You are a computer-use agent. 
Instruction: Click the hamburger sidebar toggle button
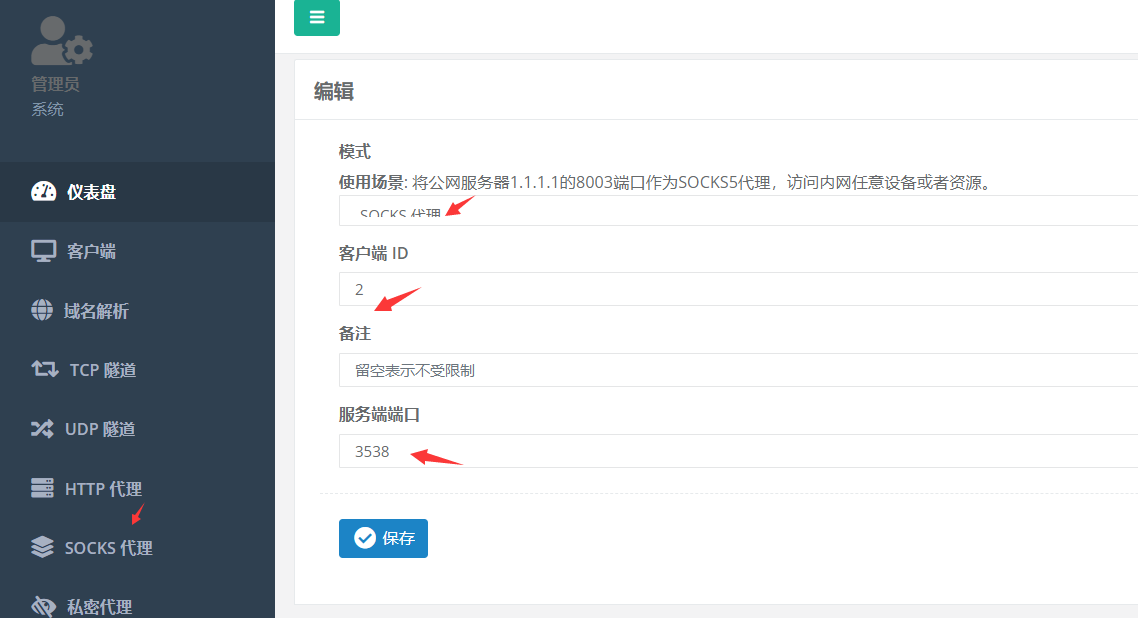pos(316,17)
